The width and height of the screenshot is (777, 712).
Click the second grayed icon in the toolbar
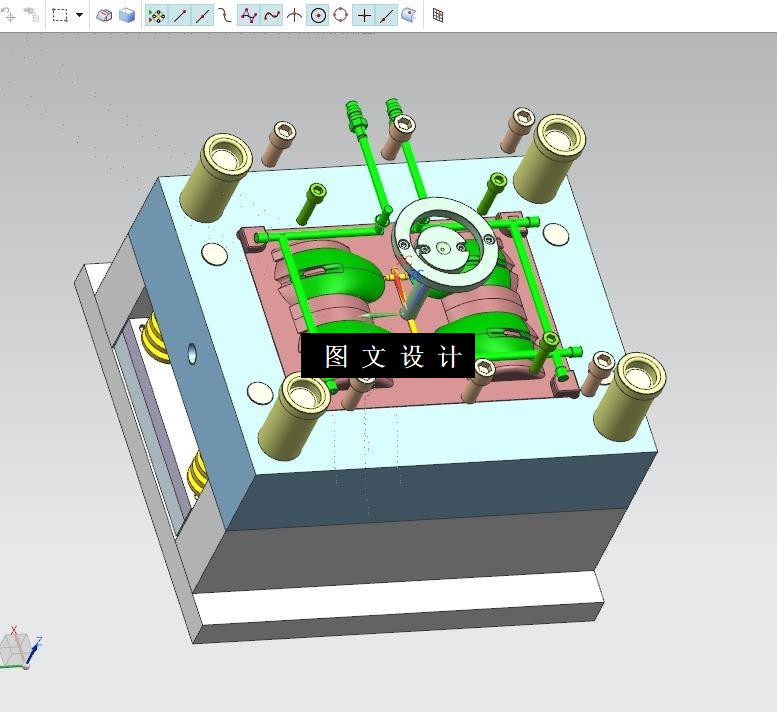[x=32, y=15]
